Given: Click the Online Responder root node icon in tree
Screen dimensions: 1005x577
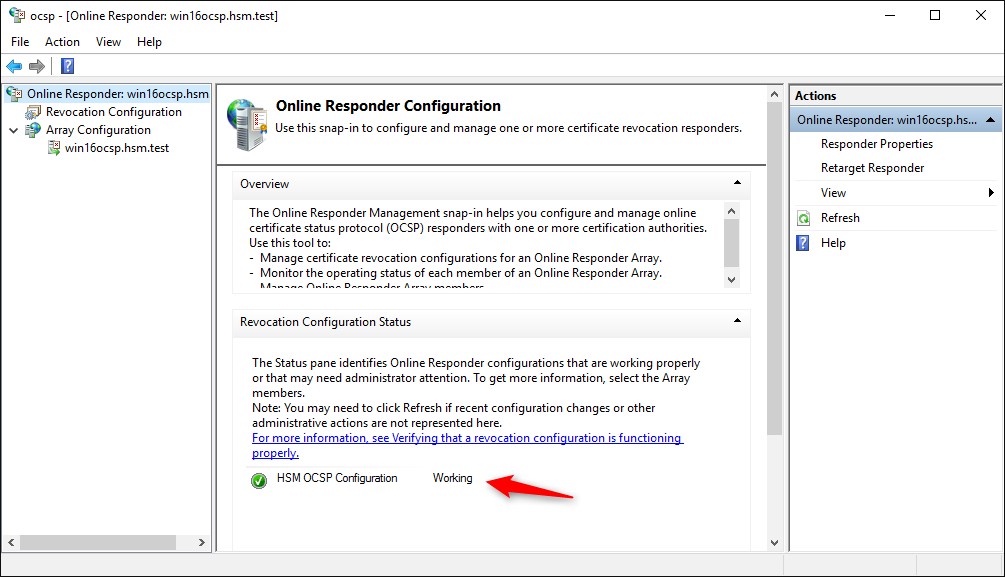Looking at the screenshot, I should pyautogui.click(x=14, y=94).
